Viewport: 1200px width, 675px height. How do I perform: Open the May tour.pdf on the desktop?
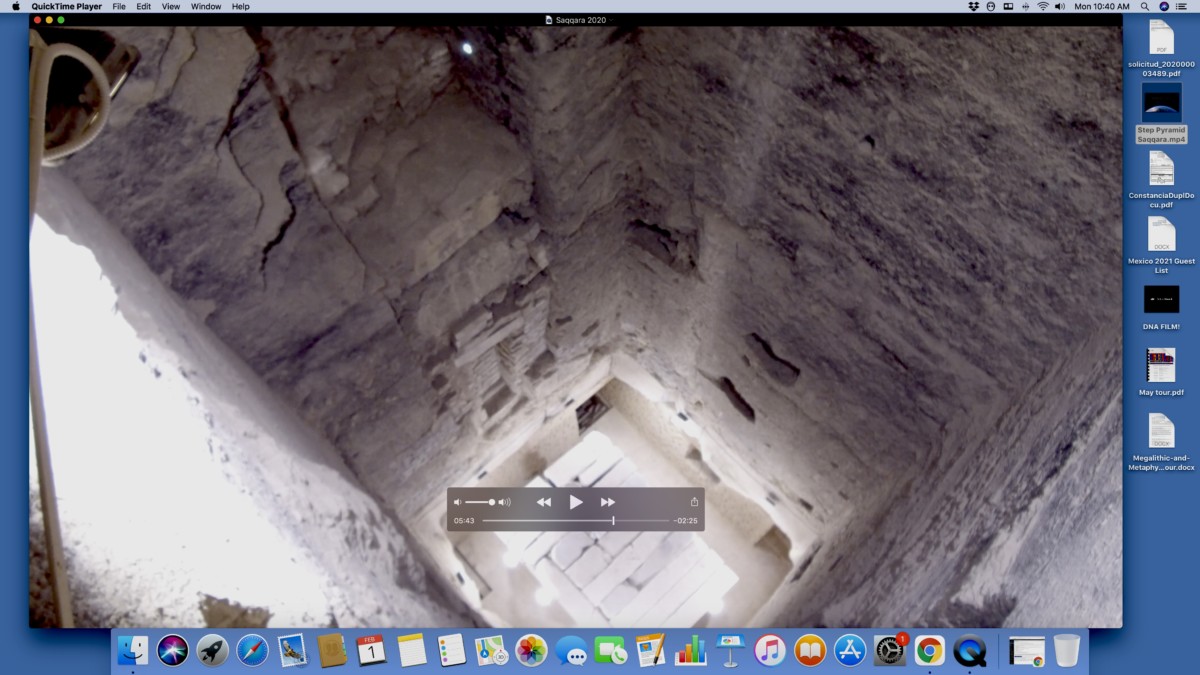coord(1161,365)
